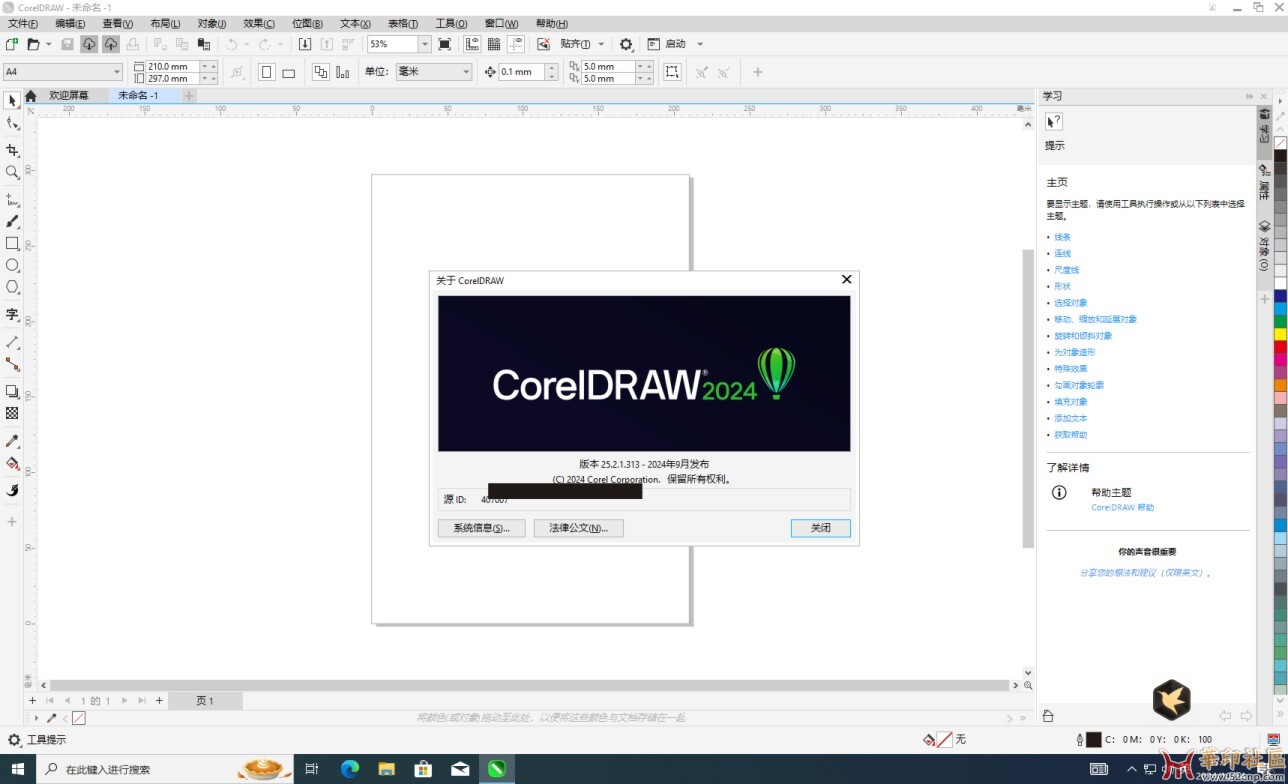Viewport: 1288px width, 784px height.
Task: Select the Ellipse tool
Action: click(x=12, y=265)
